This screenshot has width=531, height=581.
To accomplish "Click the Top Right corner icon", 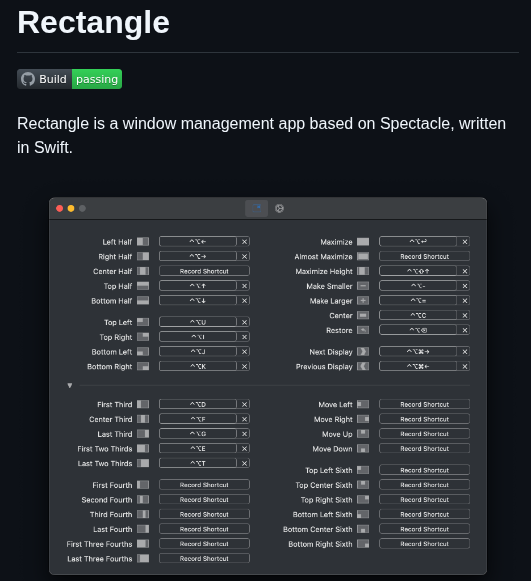I will point(143,337).
